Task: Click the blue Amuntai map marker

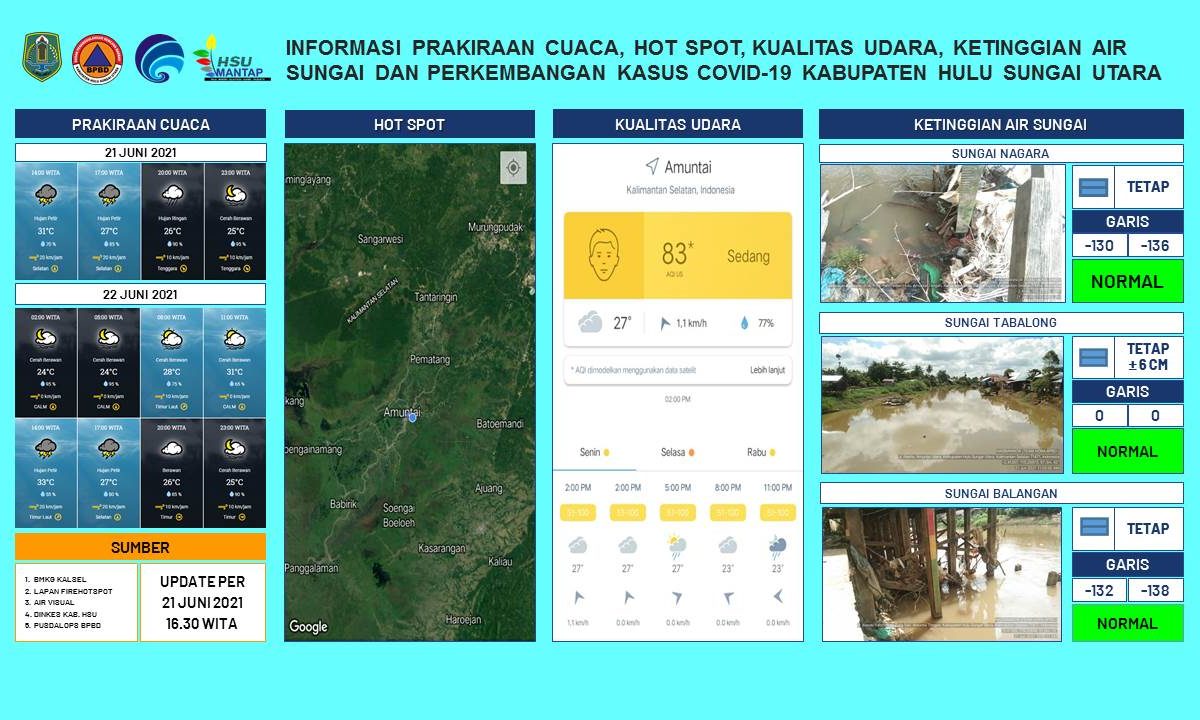Action: (x=412, y=417)
